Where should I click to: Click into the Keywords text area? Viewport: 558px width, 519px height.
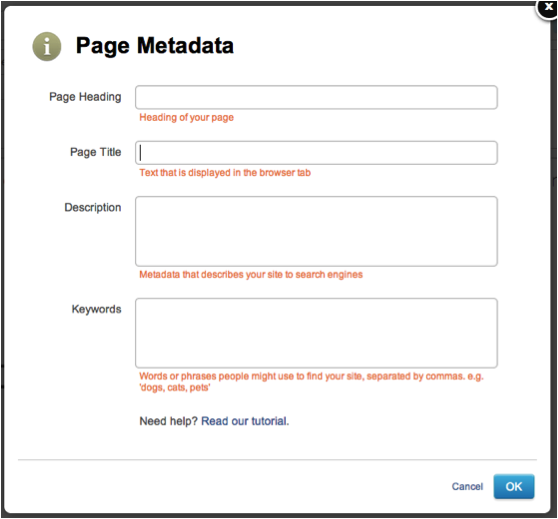tap(316, 333)
